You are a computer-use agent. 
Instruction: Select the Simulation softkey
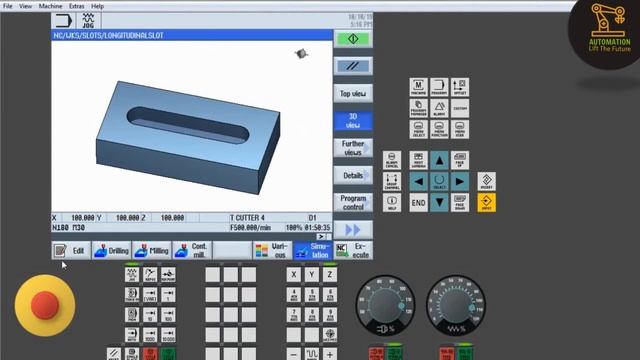[313, 251]
